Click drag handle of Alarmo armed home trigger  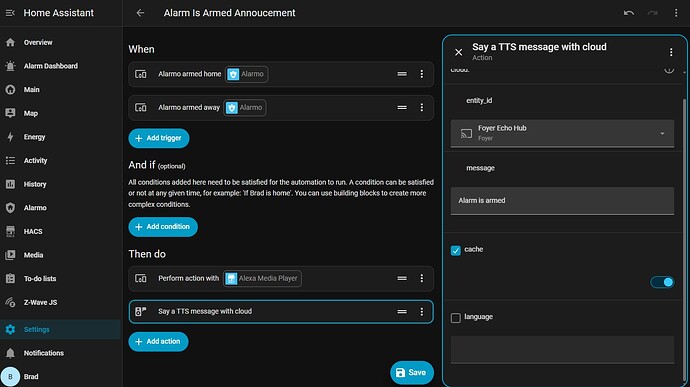click(402, 74)
